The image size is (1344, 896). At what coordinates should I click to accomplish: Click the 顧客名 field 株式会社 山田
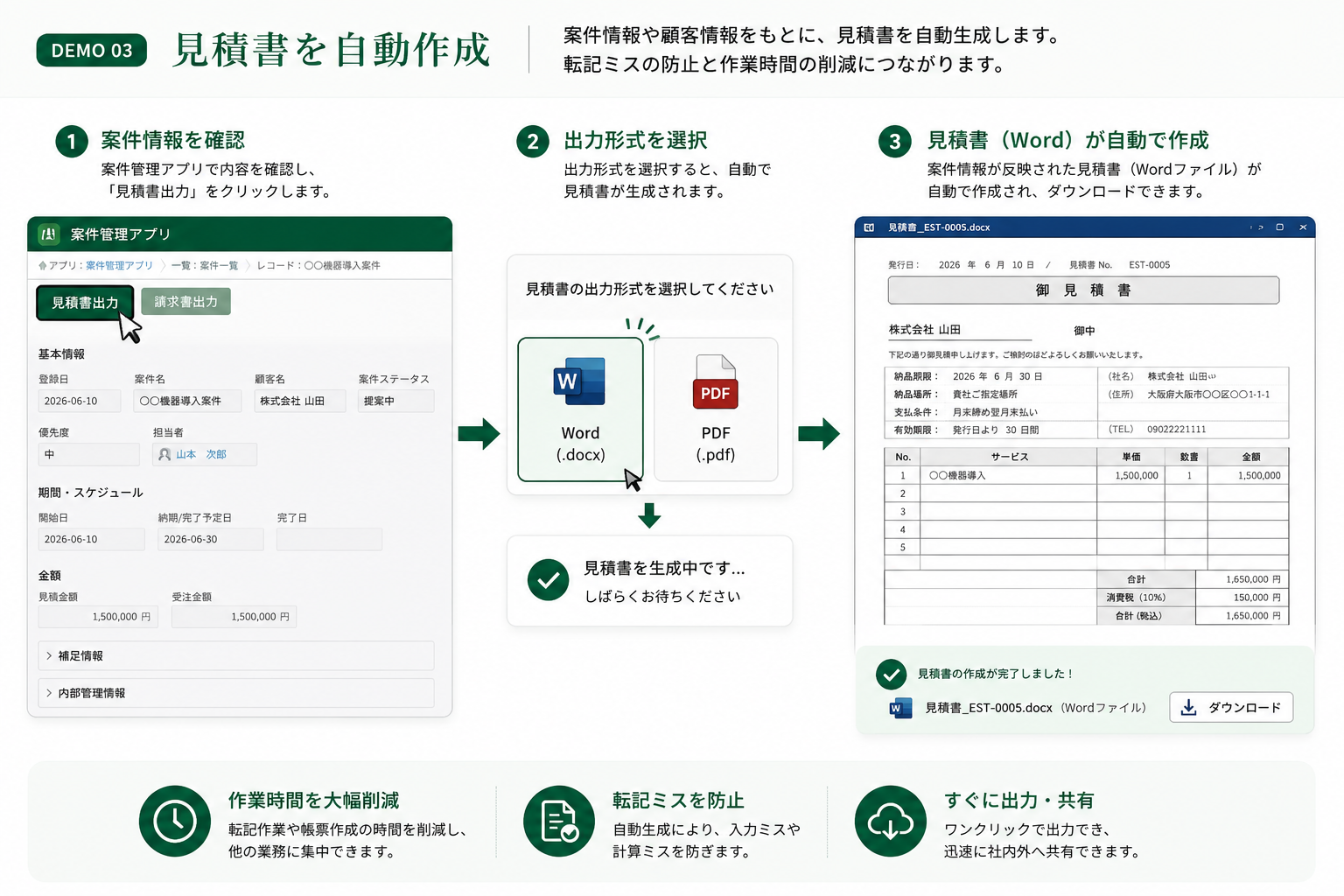click(300, 401)
